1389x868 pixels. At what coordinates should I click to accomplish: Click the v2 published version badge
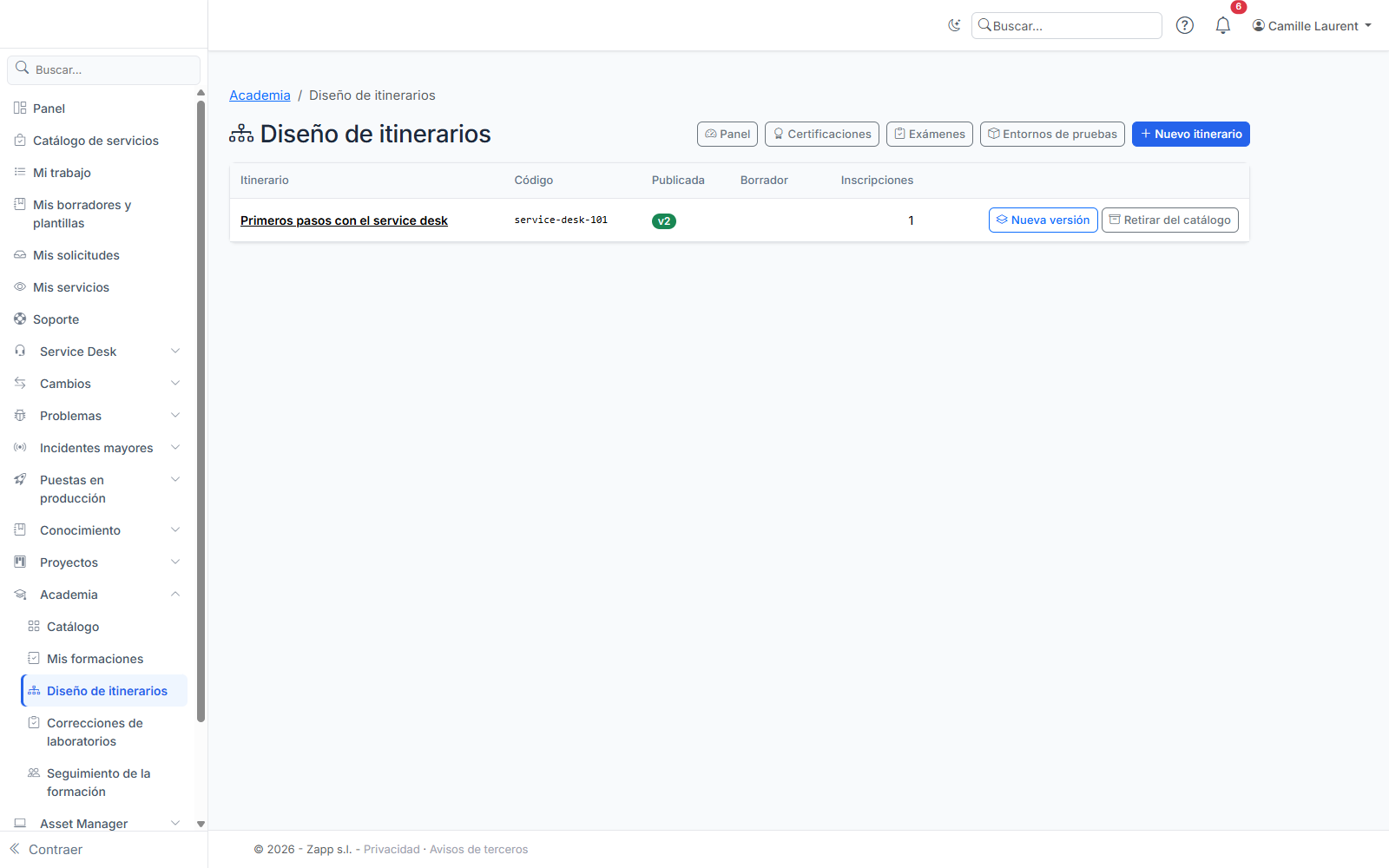(664, 220)
